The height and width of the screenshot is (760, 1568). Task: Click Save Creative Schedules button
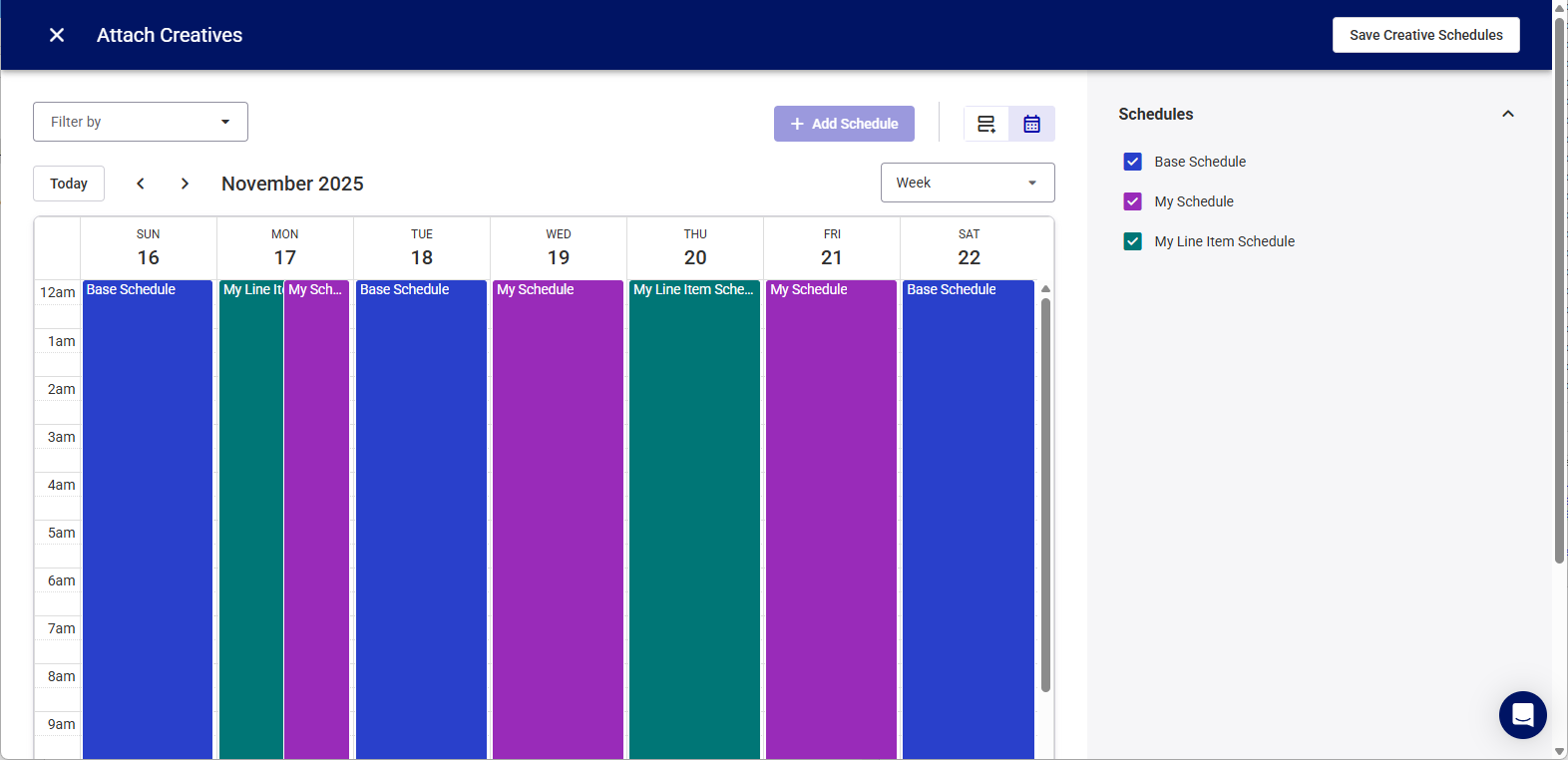pos(1425,35)
